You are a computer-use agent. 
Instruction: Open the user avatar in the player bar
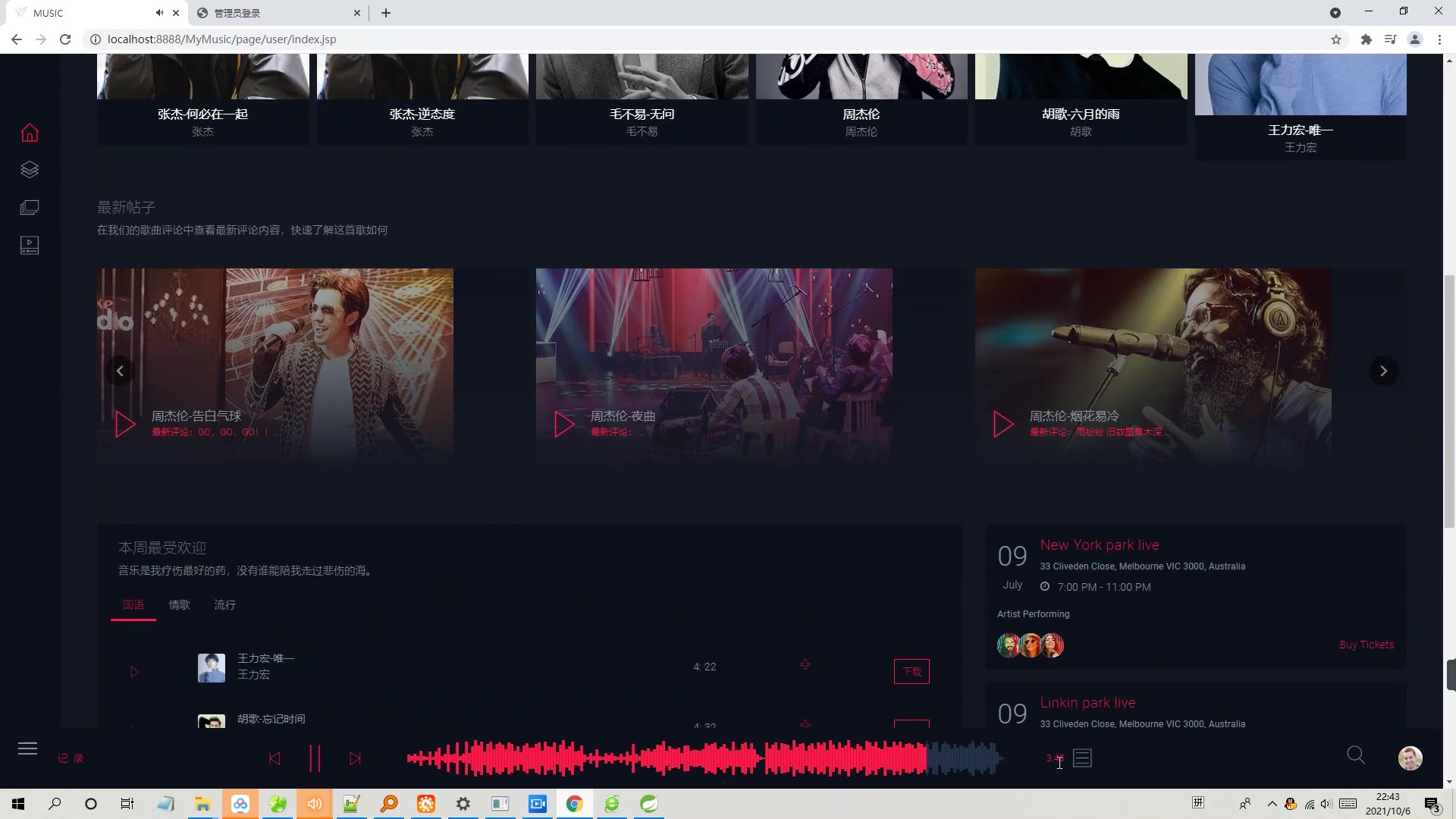tap(1410, 758)
